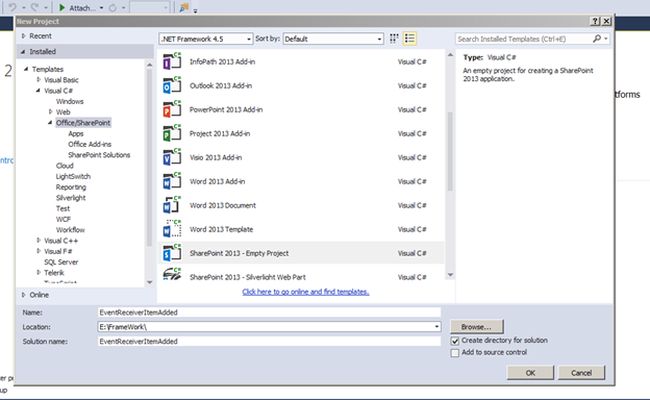Screen dimensions: 650x400
Task: Select the Windows template category
Action: (x=70, y=101)
